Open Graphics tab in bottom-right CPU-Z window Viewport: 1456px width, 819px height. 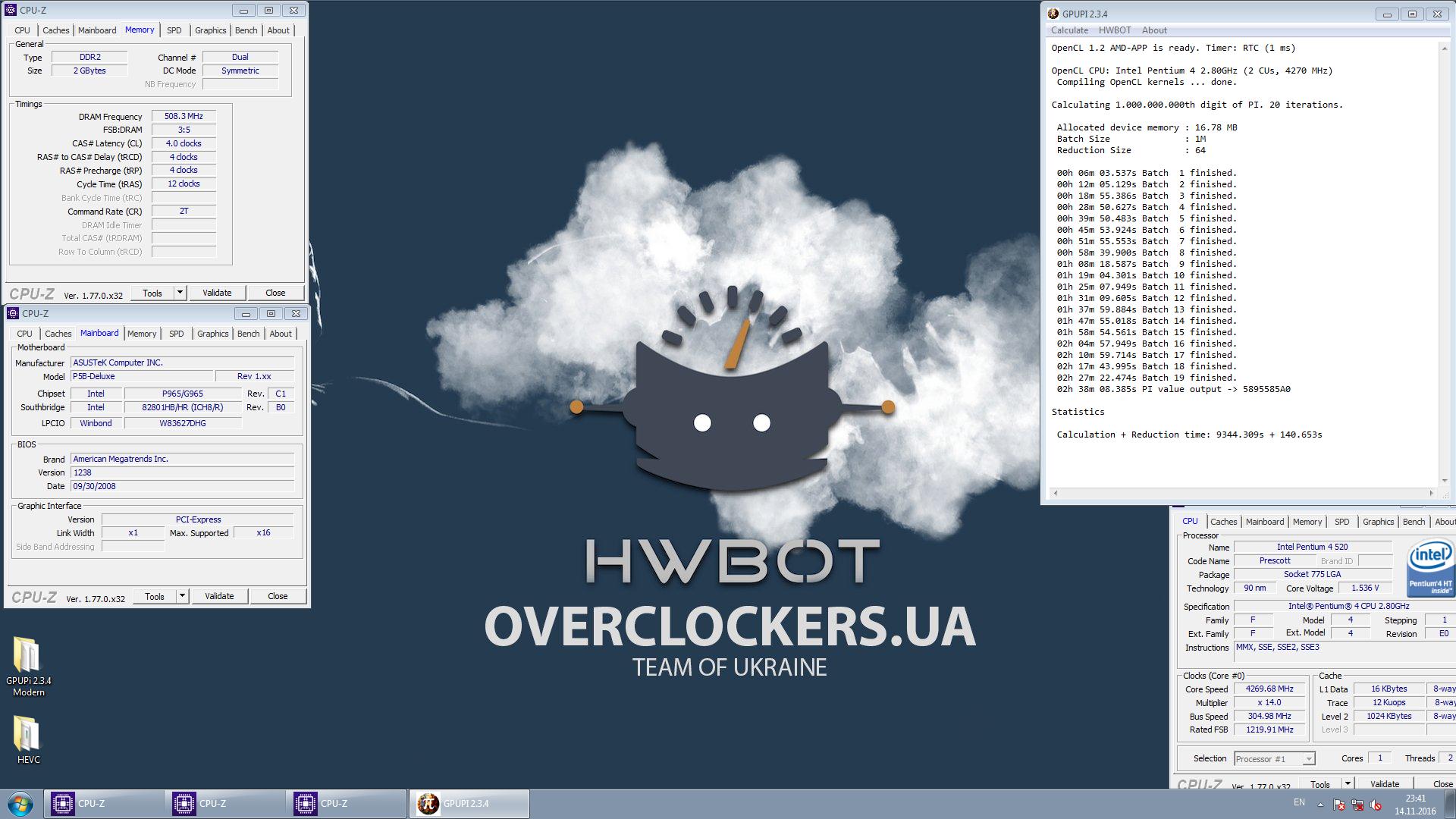click(1379, 522)
